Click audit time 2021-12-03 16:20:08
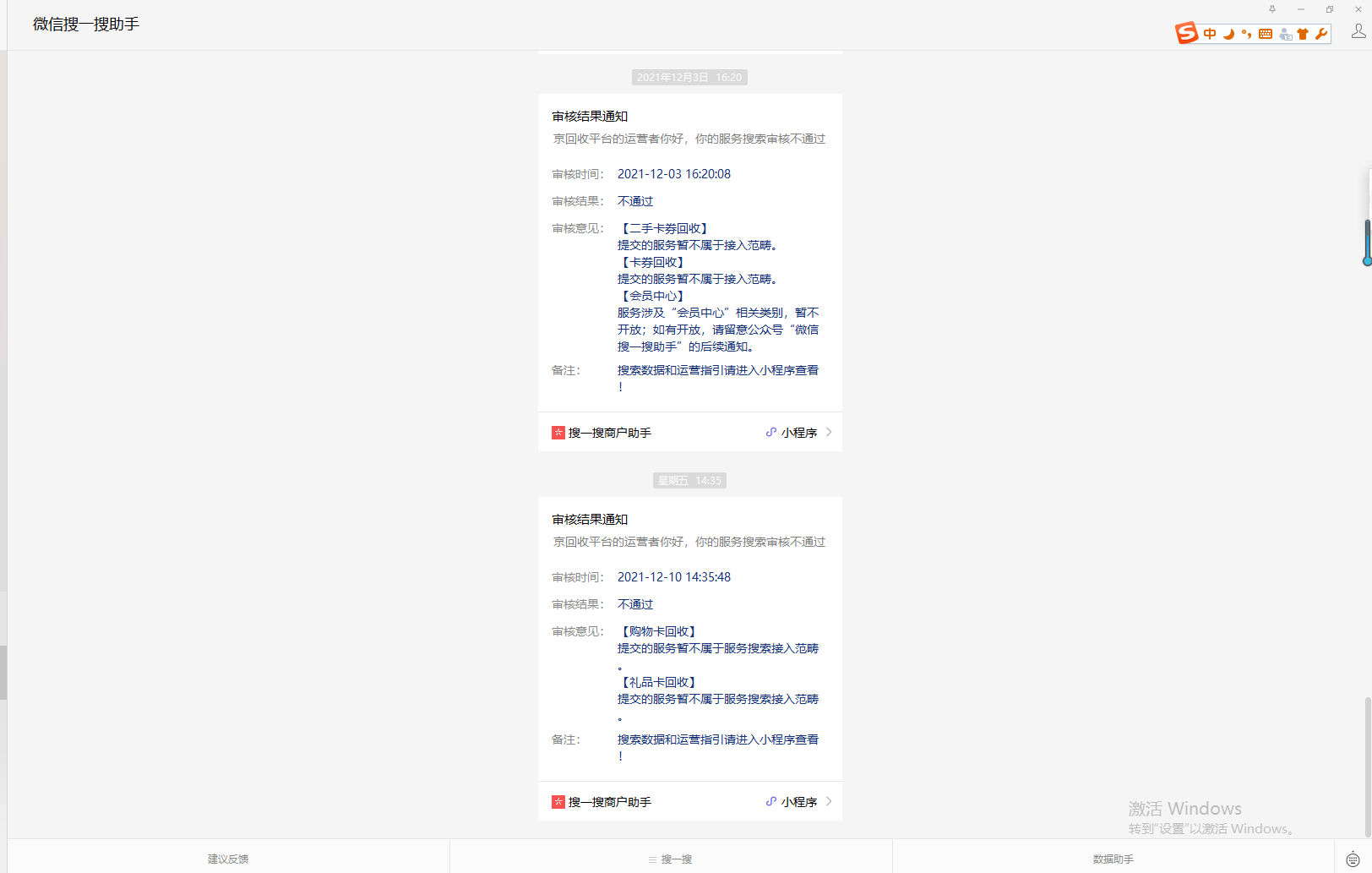This screenshot has height=873, width=1372. [674, 174]
